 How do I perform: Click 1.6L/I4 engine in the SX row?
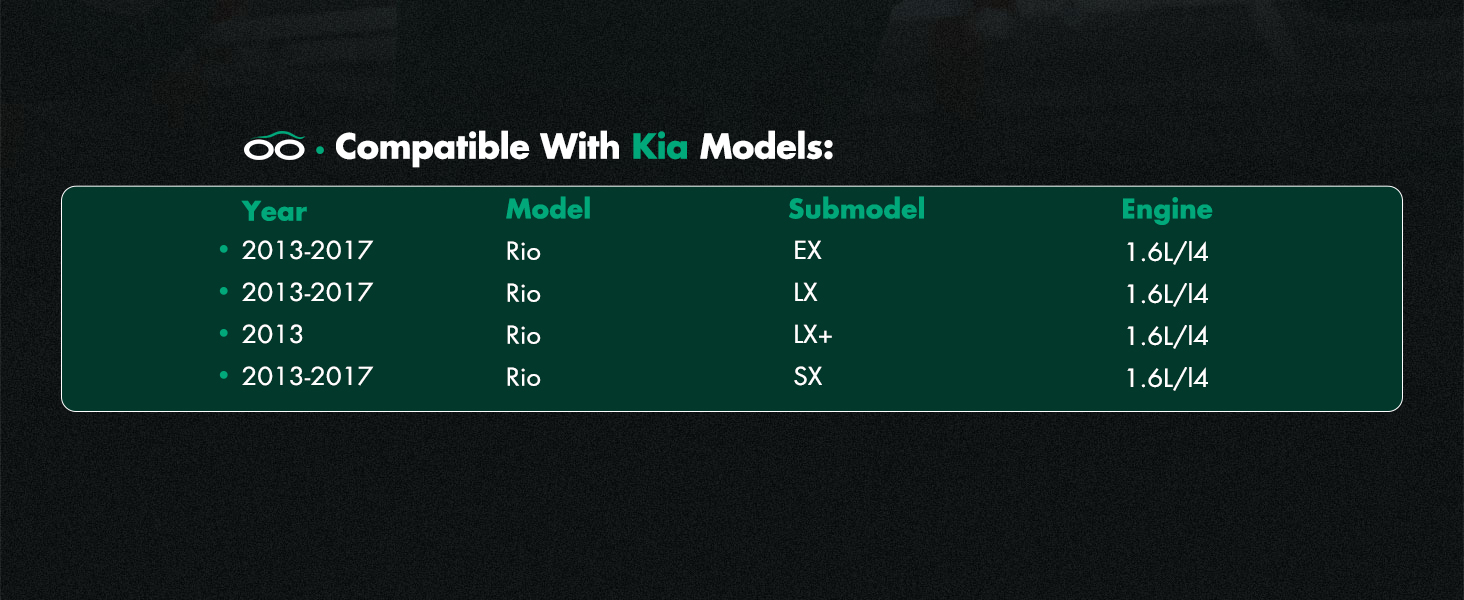(1167, 378)
